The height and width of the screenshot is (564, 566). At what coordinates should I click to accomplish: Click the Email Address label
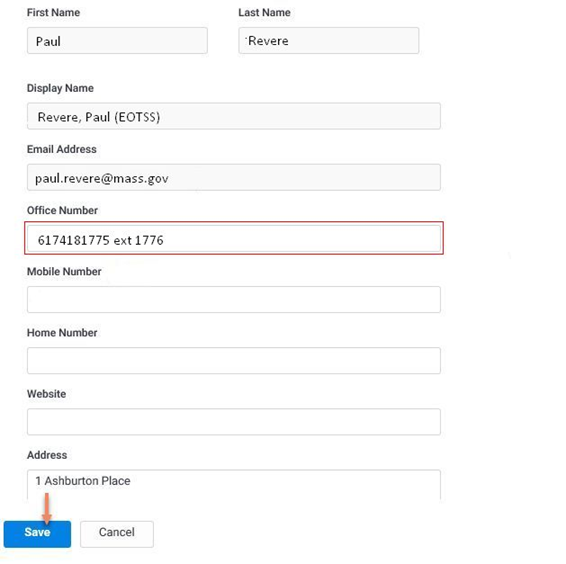pos(62,149)
